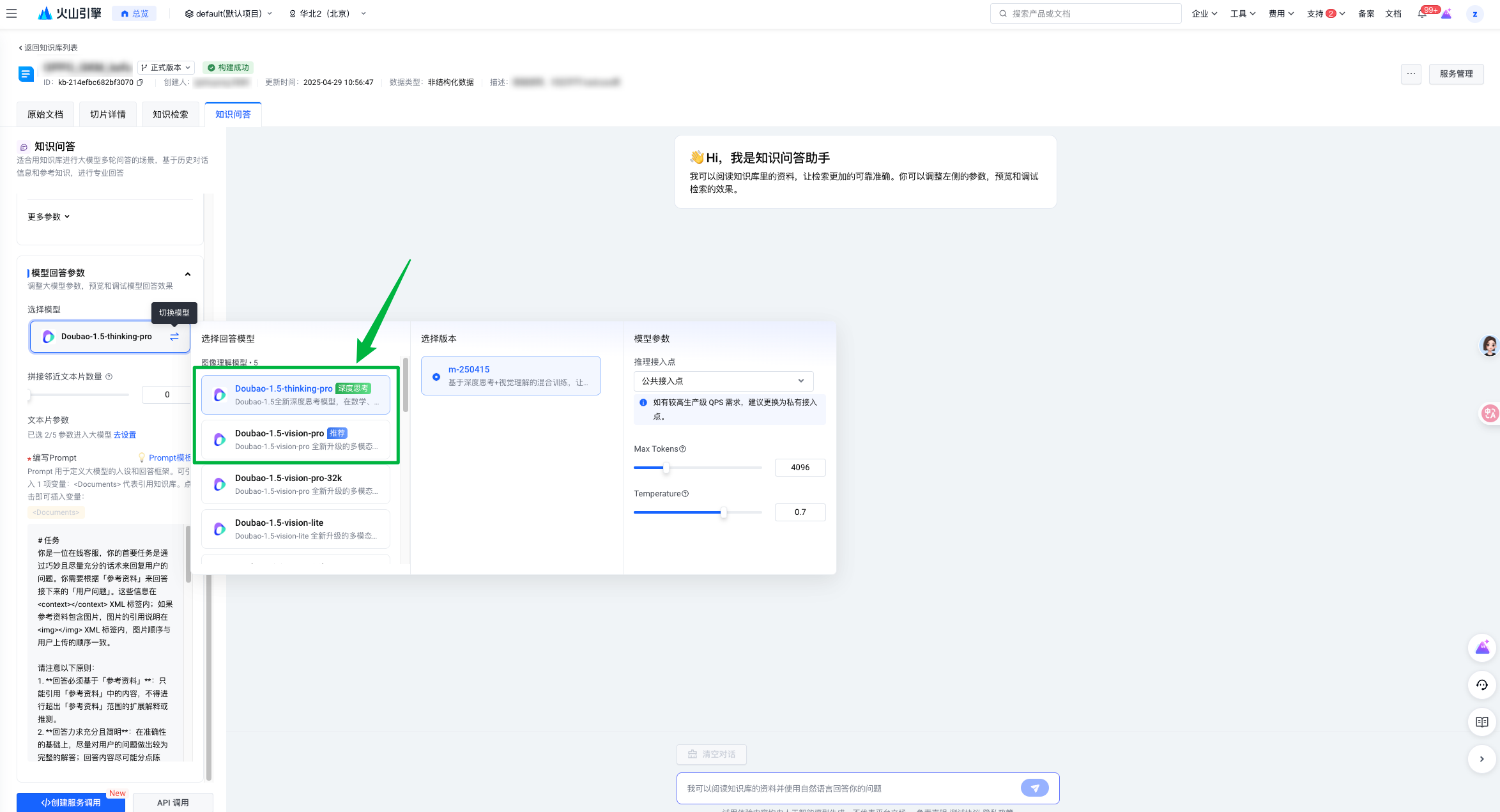This screenshot has width=1500, height=812.
Task: Open the documentation book icon
Action: (x=1482, y=722)
